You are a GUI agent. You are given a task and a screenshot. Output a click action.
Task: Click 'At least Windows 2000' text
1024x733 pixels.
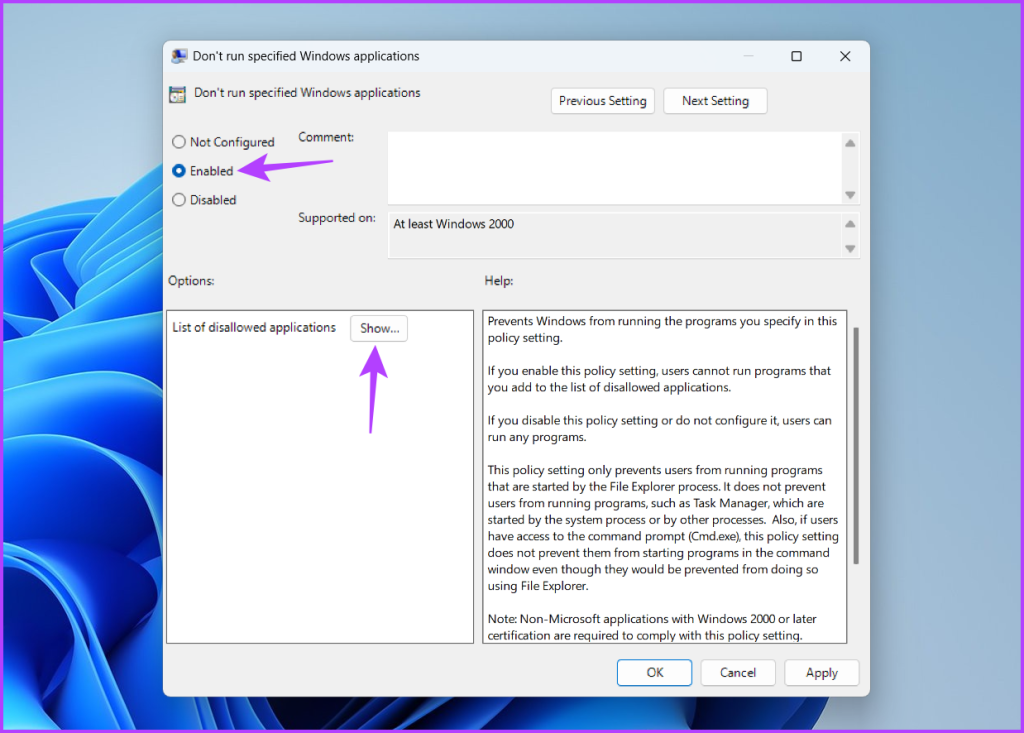click(453, 224)
